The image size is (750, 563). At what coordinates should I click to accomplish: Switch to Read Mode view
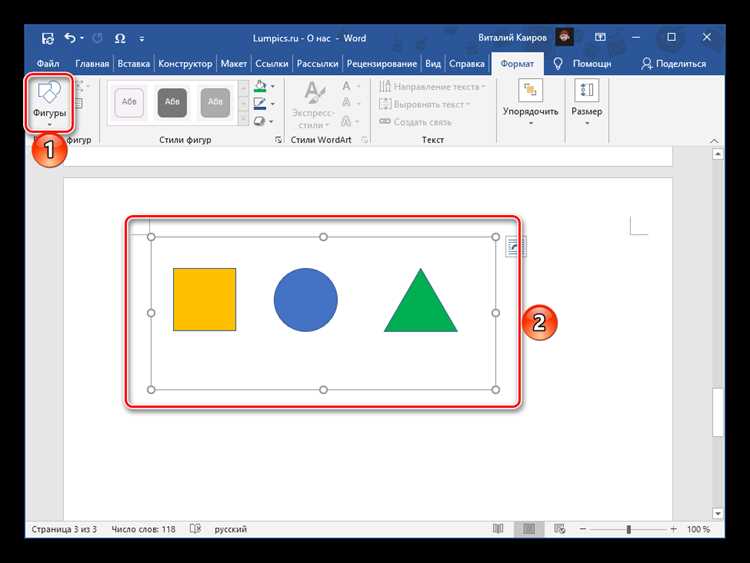tap(498, 529)
